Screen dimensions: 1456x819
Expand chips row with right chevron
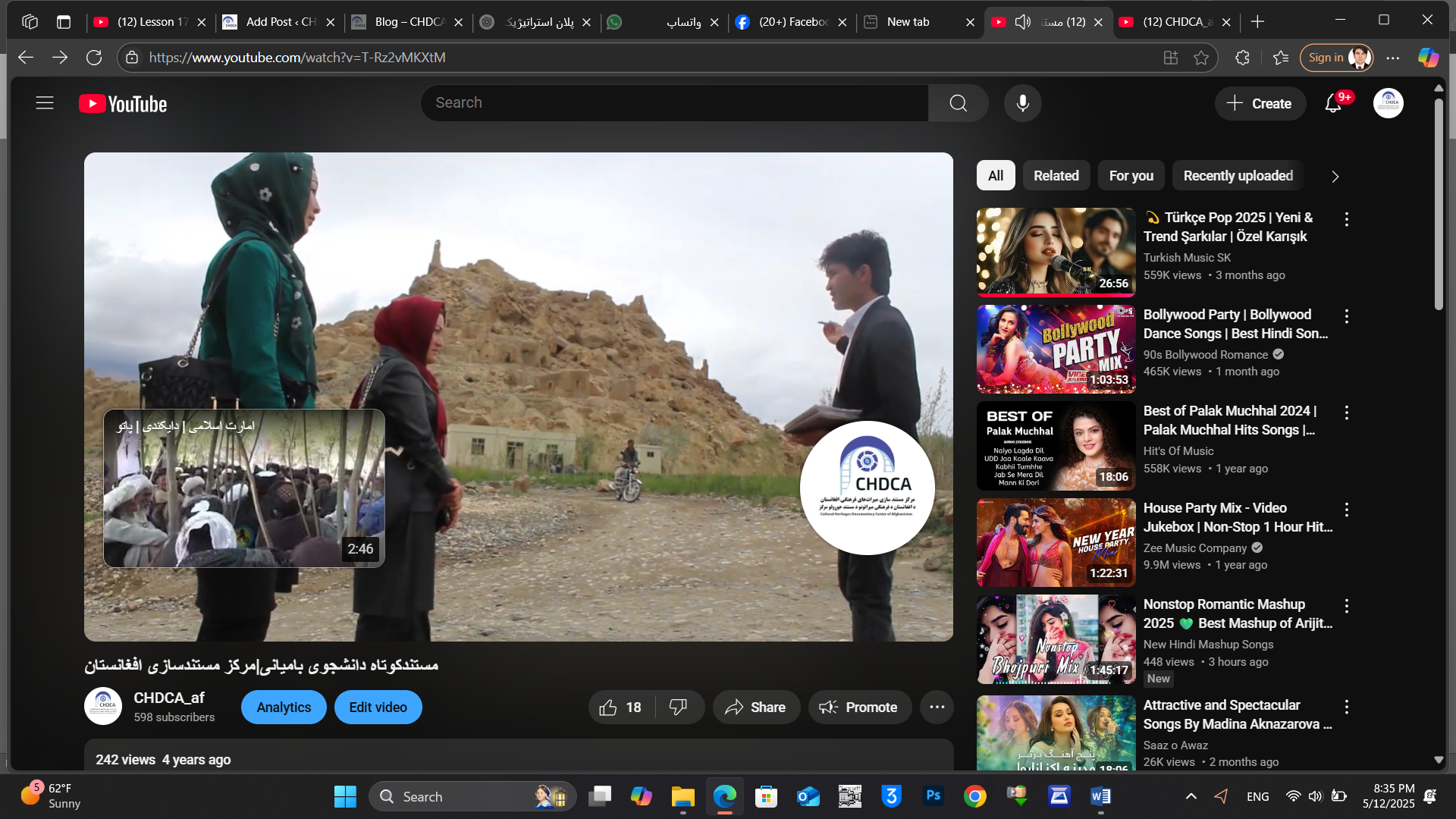point(1335,177)
